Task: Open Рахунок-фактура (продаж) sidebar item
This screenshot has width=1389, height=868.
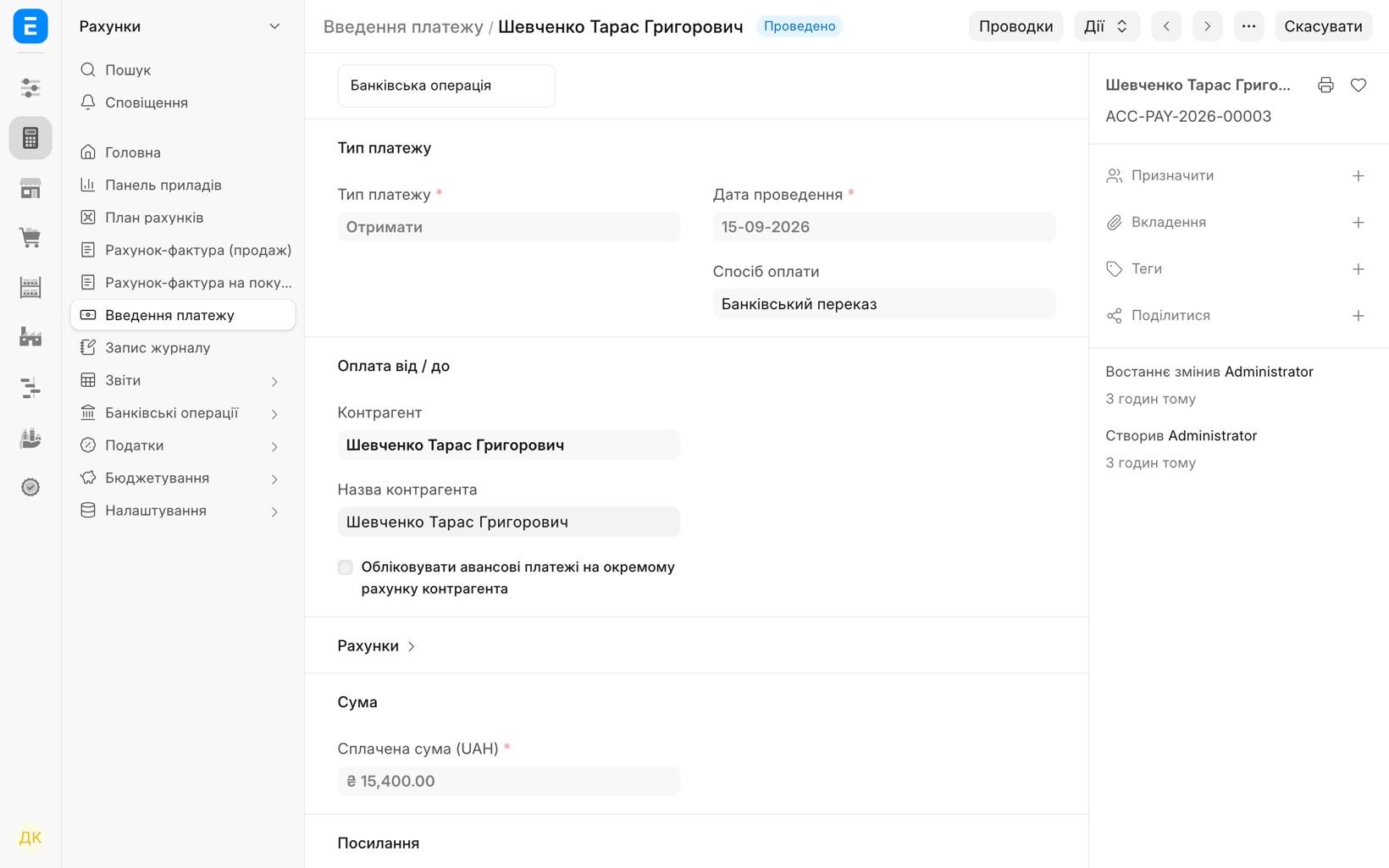Action: (x=183, y=250)
